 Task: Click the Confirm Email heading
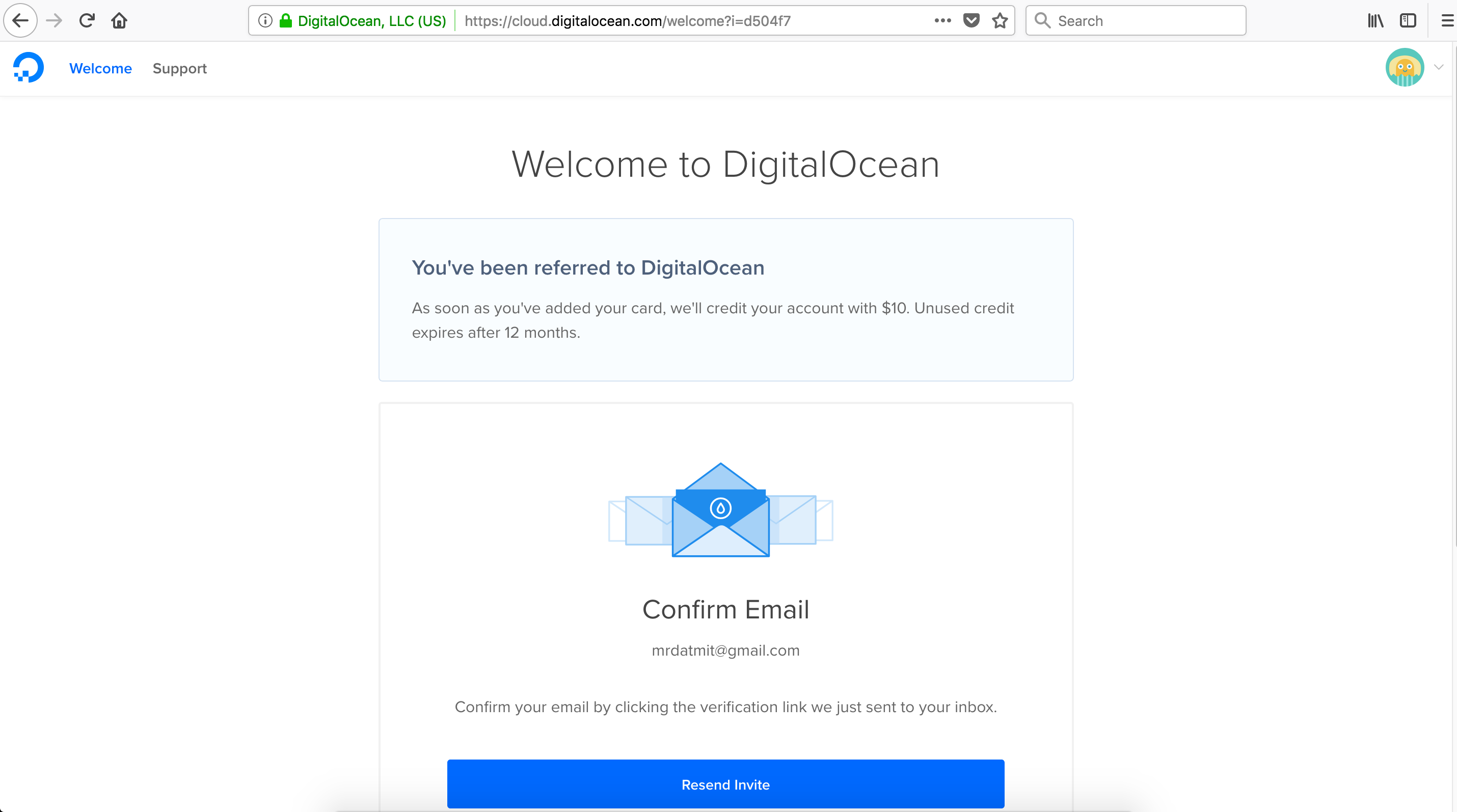(725, 610)
